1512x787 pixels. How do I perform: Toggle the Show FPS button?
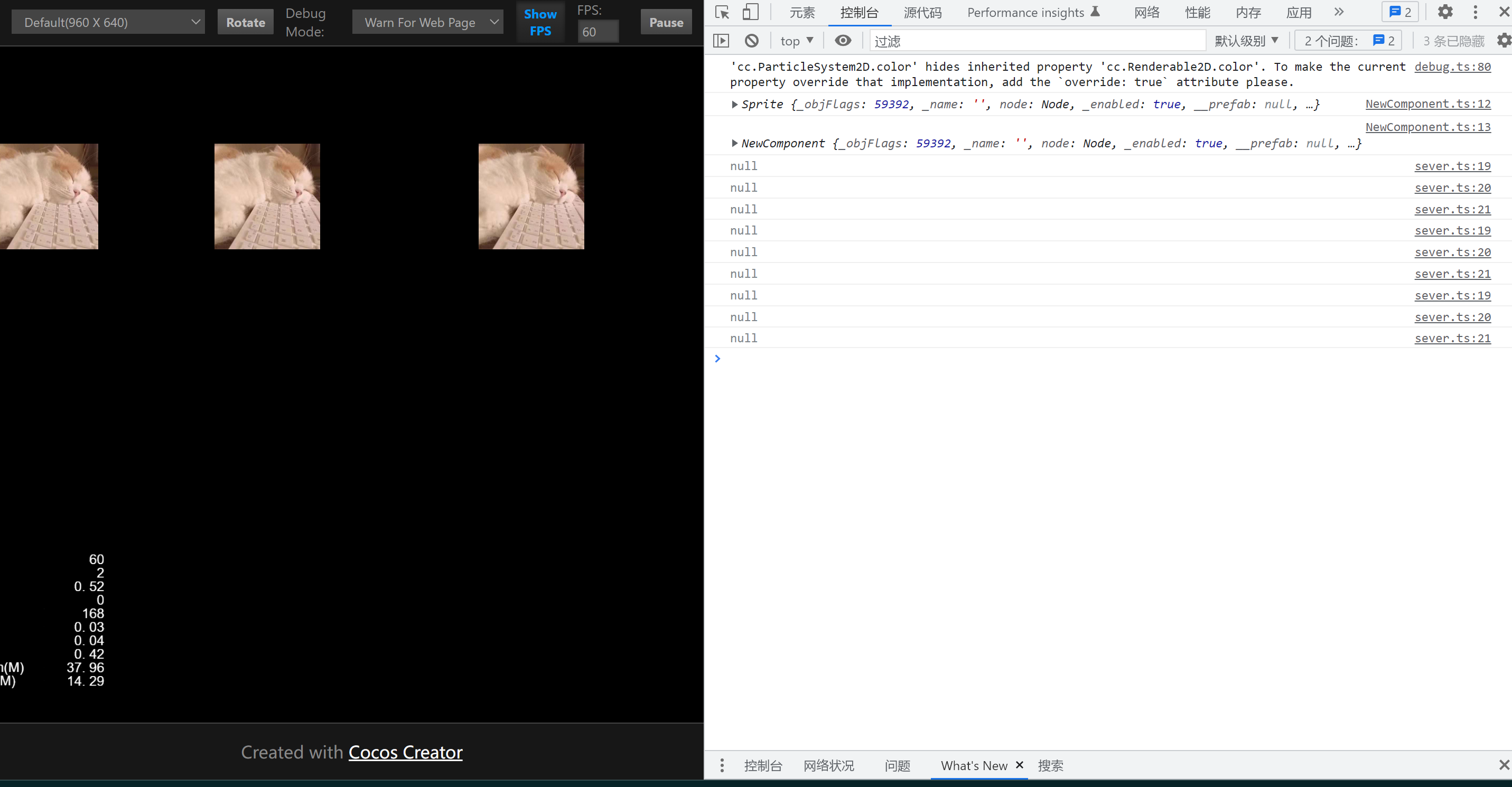click(540, 22)
